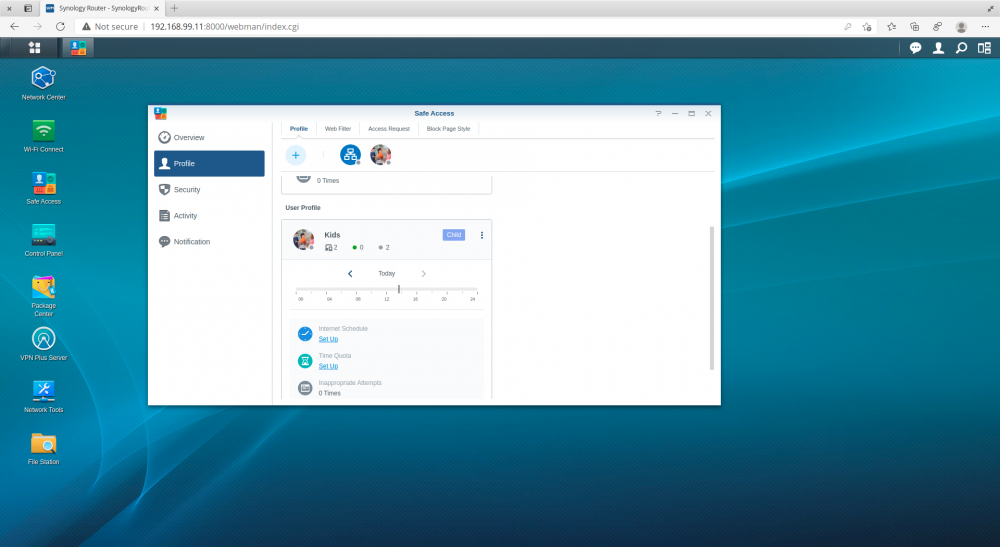Click the device count icon on the Kids card
Screen dimensions: 1000x547
pyautogui.click(x=328, y=247)
